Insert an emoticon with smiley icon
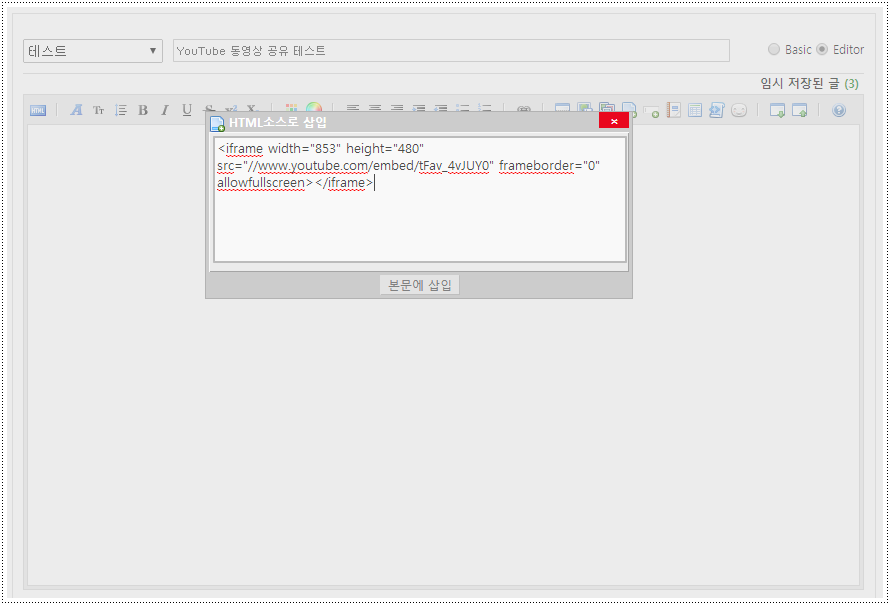890x605 pixels. click(x=739, y=111)
